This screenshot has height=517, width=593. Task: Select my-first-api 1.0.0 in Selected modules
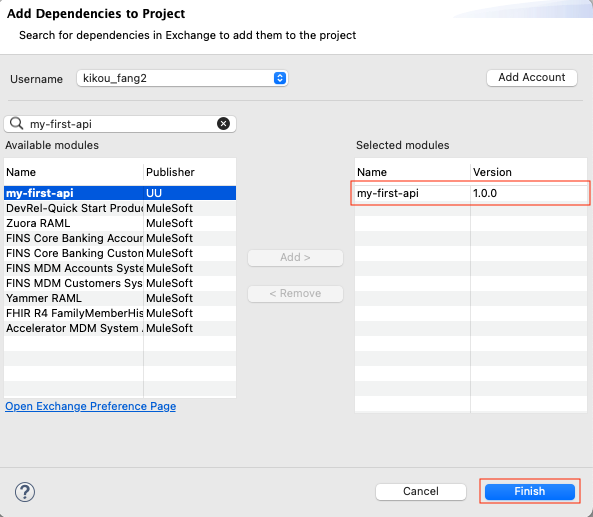471,193
